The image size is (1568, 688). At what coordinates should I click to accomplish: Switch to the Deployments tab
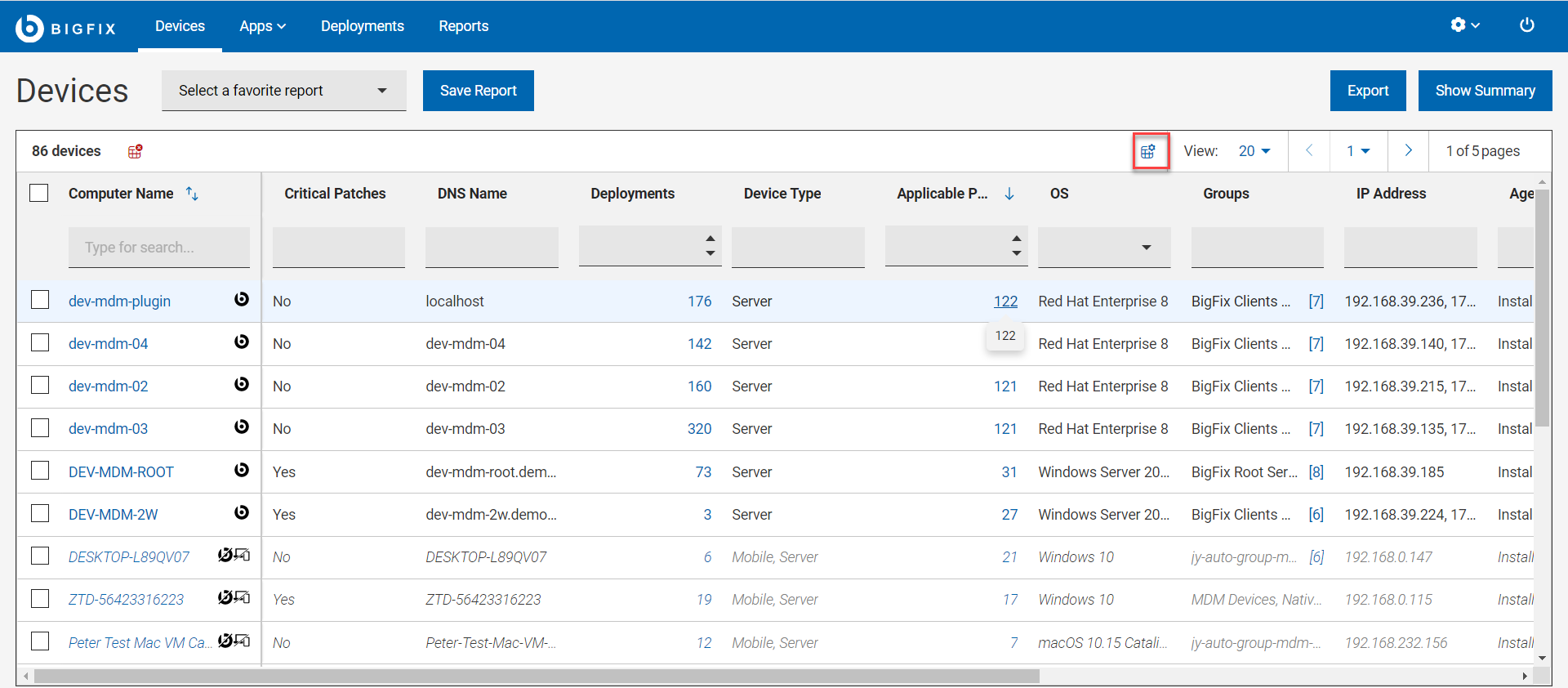click(362, 26)
